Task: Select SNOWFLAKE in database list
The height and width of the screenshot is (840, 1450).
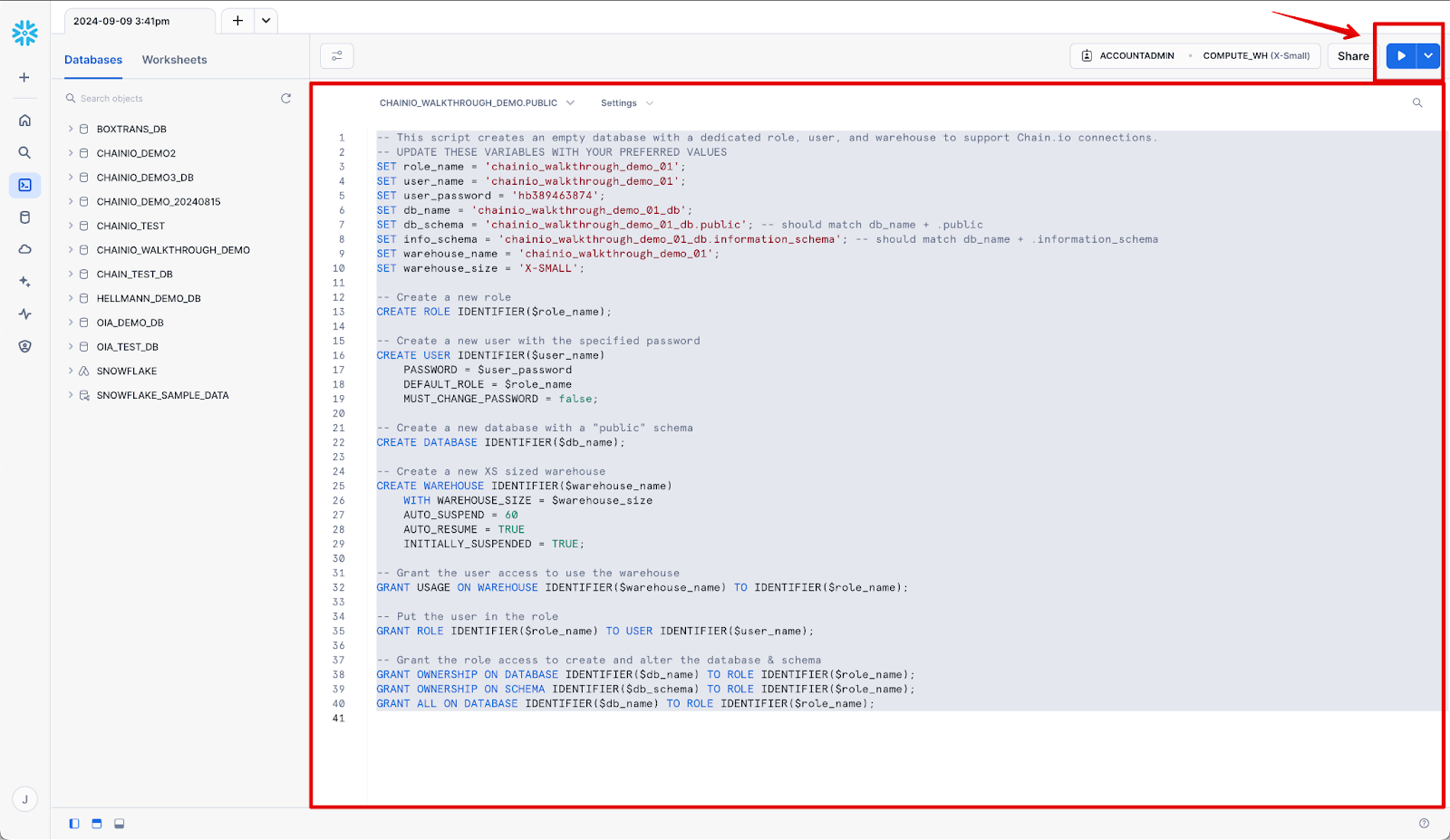Action: (x=127, y=372)
